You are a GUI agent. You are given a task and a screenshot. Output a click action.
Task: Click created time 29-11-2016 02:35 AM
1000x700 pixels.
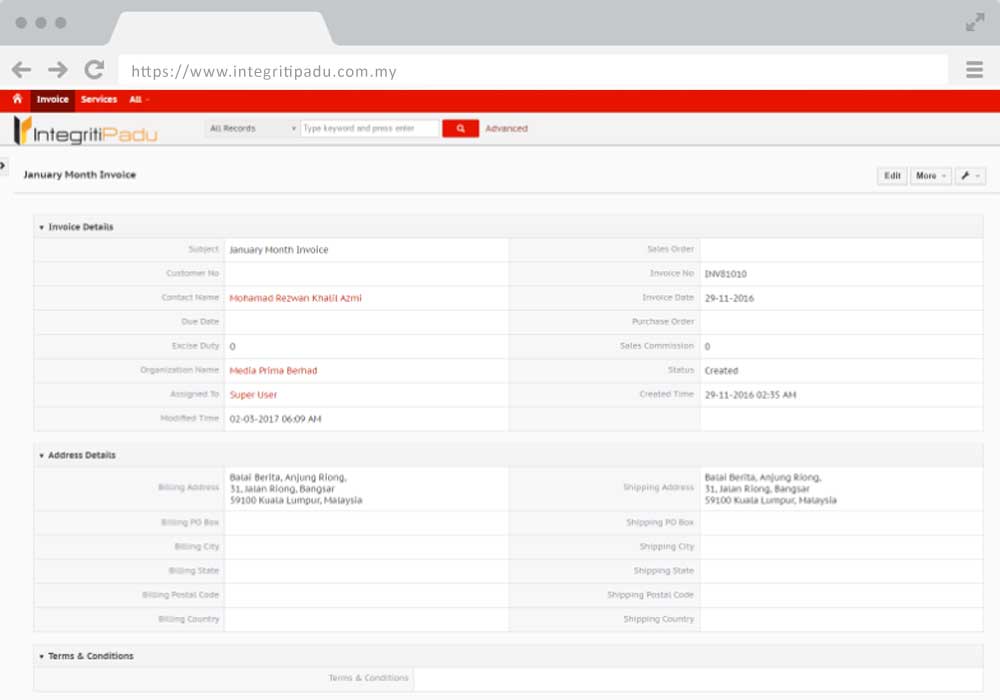pyautogui.click(x=750, y=395)
